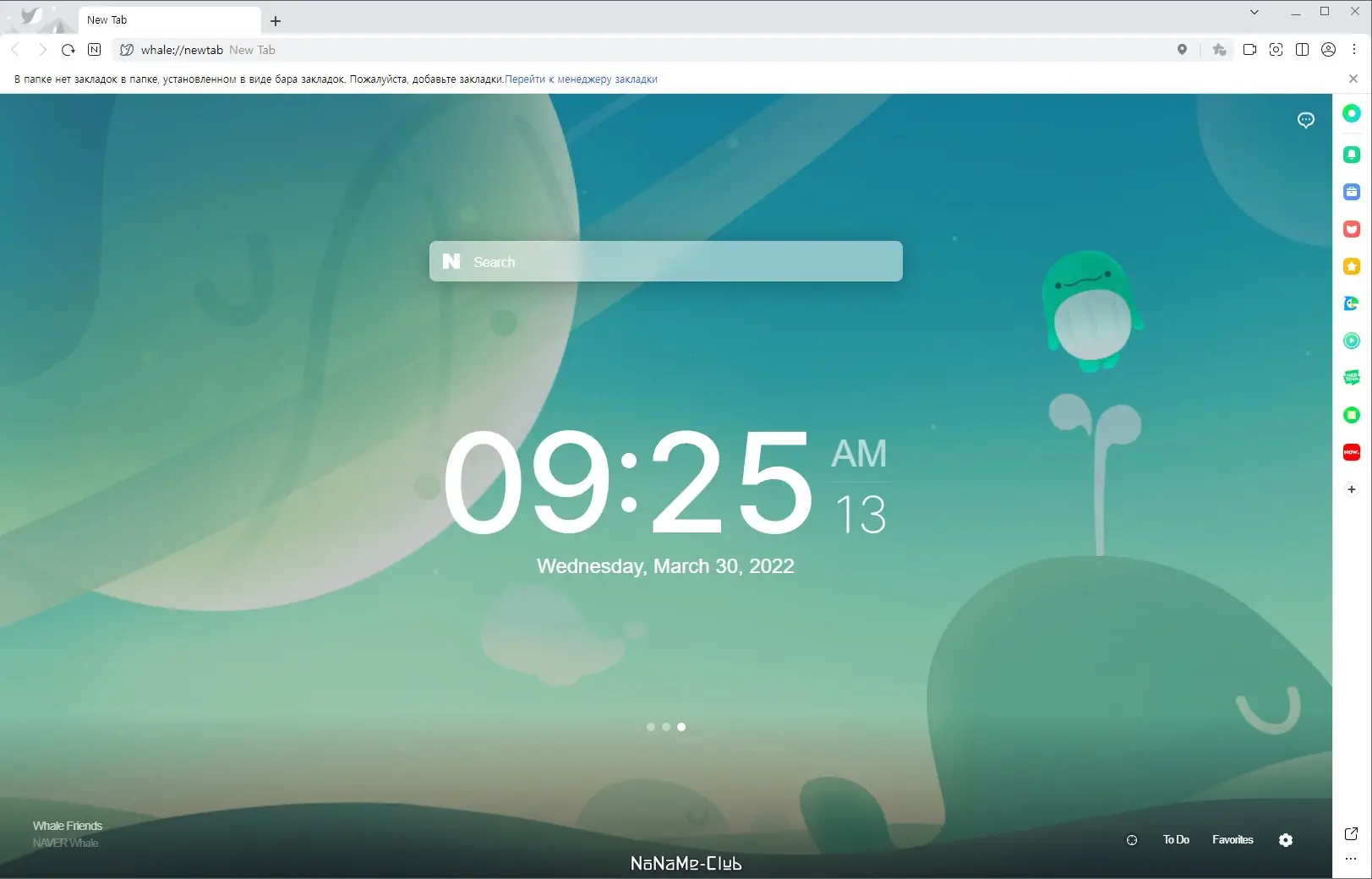Select the New Tab tab

coord(169,19)
